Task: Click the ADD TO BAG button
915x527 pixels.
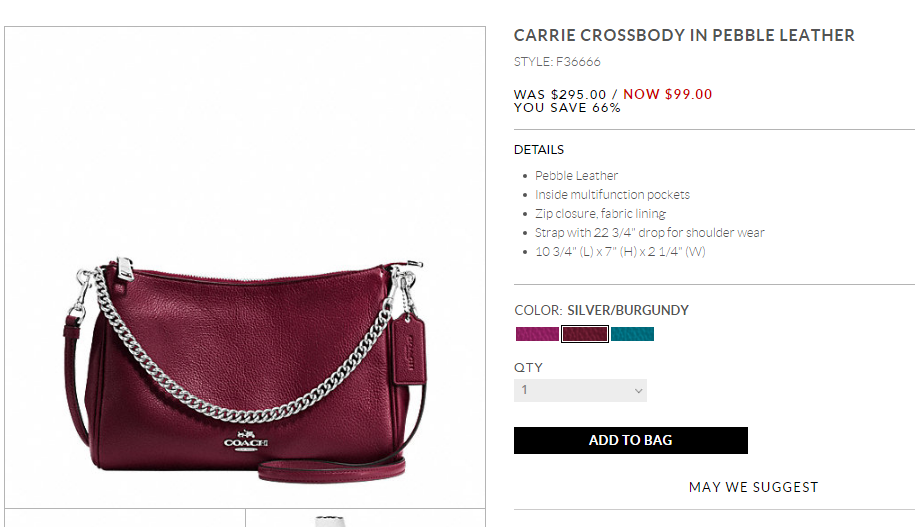Action: pos(630,440)
